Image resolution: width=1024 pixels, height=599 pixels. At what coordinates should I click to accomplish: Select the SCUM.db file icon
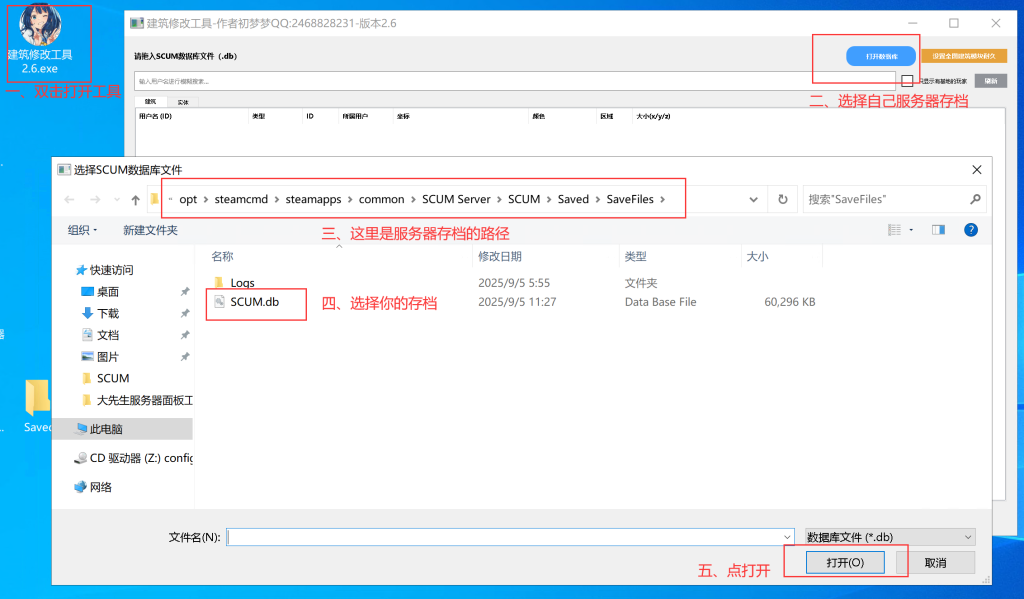(x=220, y=302)
